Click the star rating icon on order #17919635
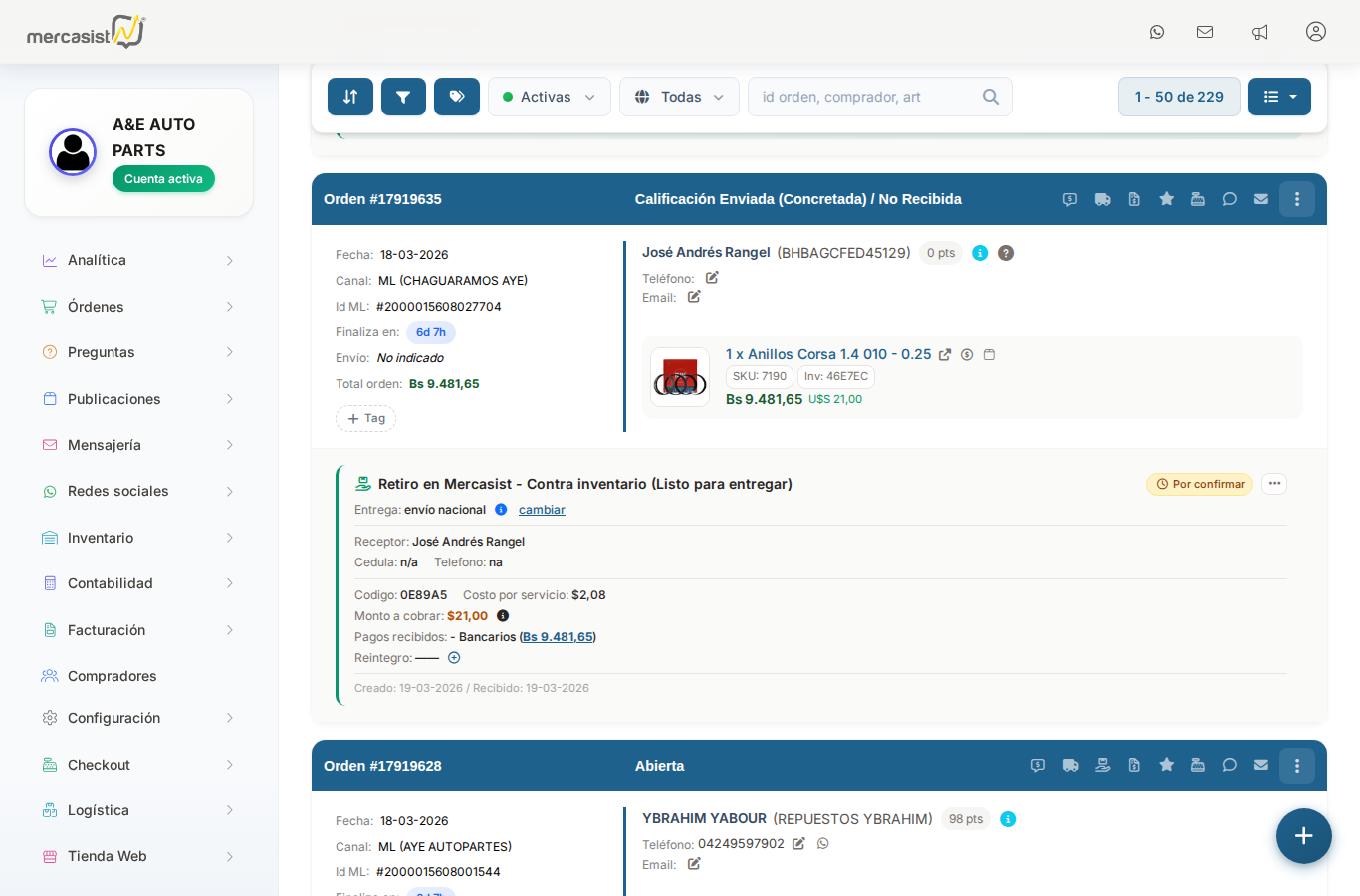Screen dimensions: 1360x896 pos(1166,199)
